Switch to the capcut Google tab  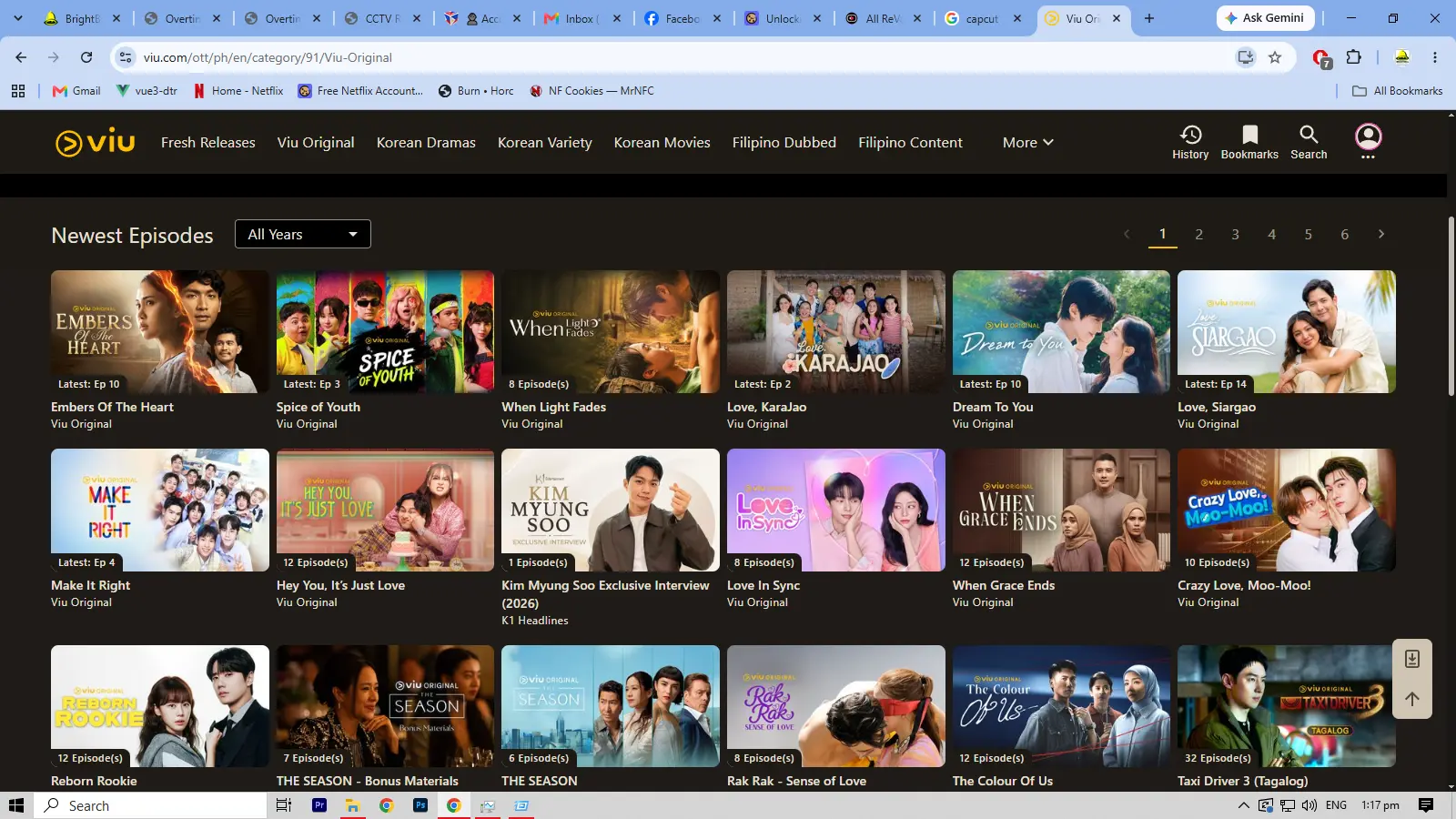(x=983, y=18)
